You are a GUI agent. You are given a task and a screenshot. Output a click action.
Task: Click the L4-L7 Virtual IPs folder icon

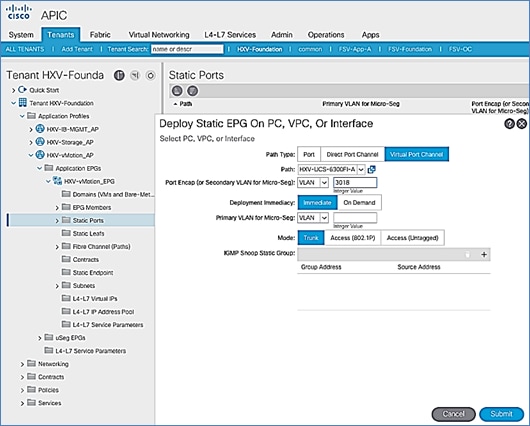click(x=66, y=298)
